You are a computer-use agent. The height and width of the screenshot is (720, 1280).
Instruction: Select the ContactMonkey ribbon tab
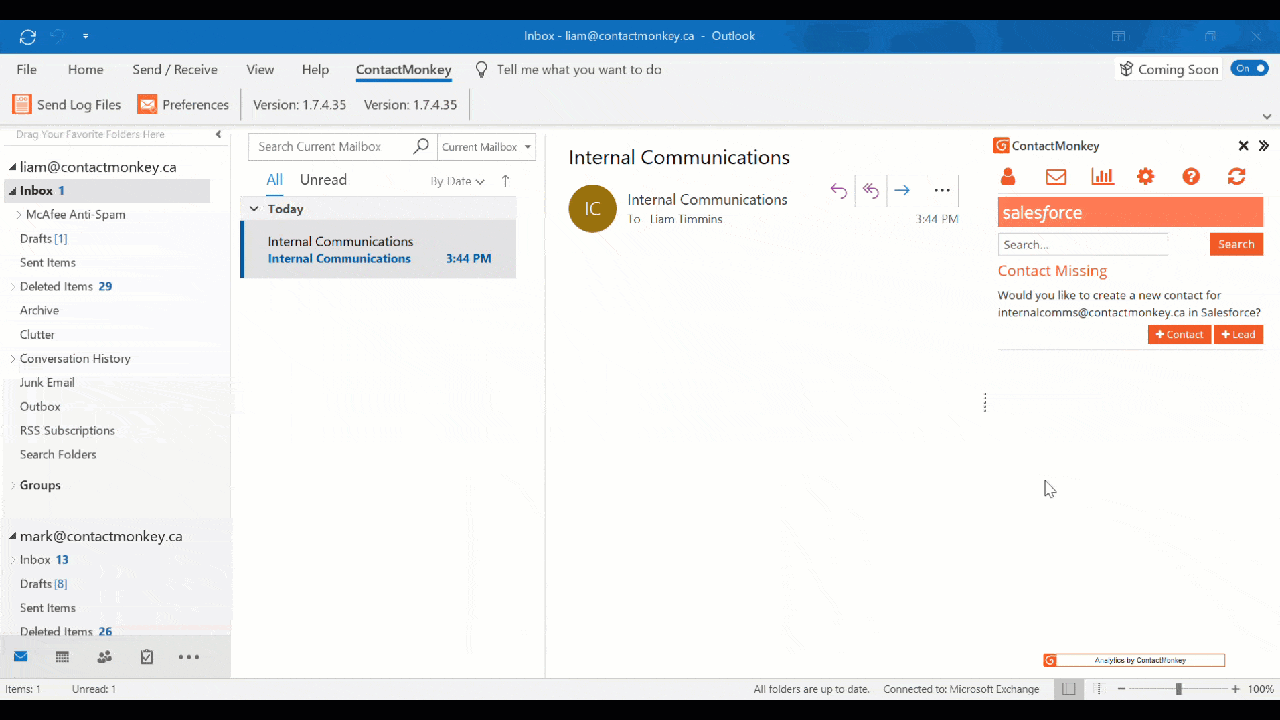(x=404, y=70)
